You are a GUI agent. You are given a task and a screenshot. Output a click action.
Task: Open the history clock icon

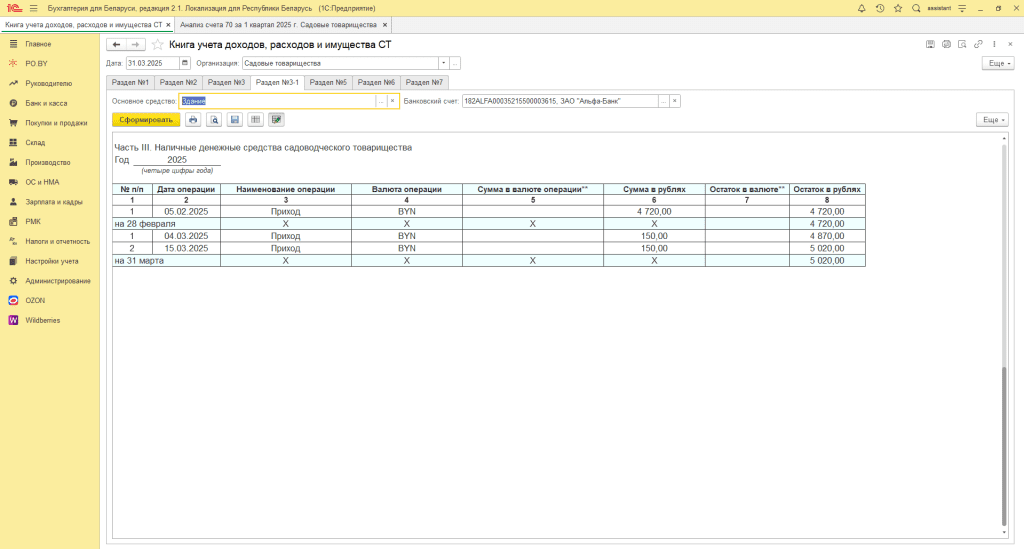880,8
